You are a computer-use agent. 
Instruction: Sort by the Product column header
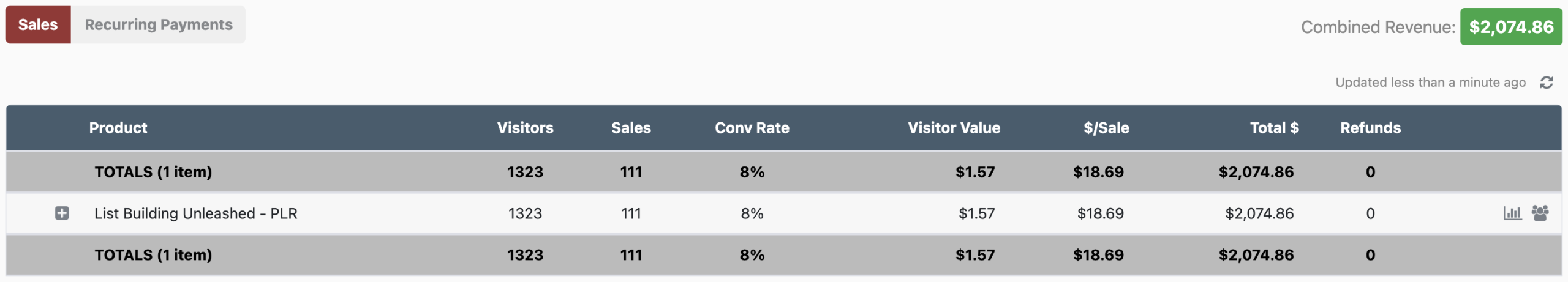[x=118, y=128]
